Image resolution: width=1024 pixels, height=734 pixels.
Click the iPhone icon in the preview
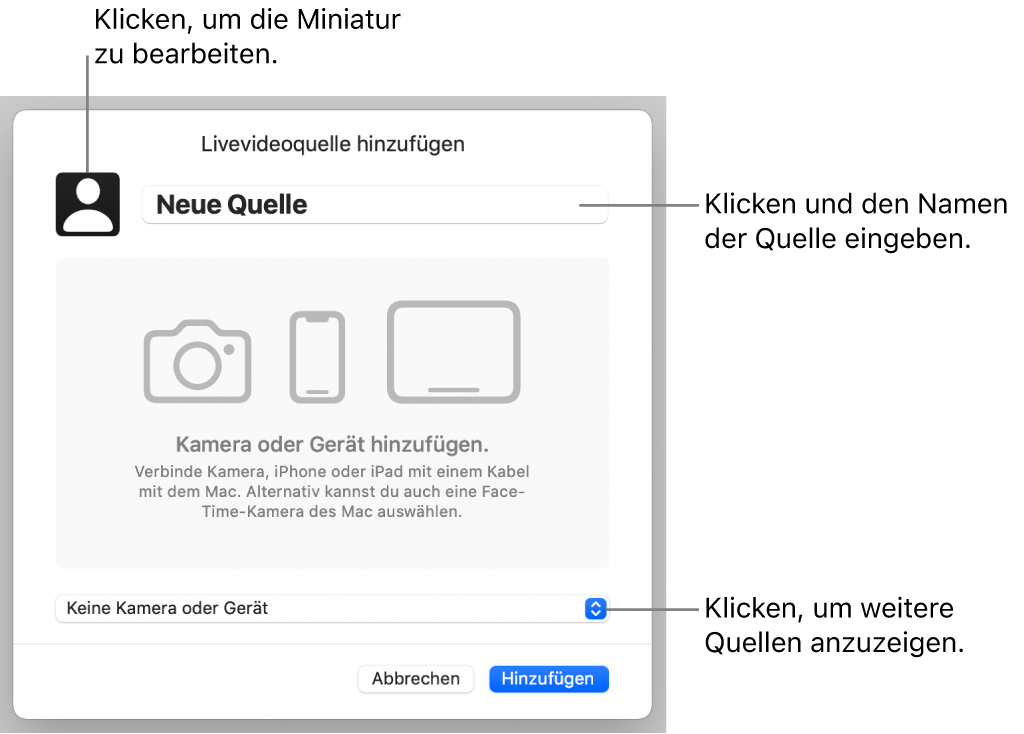pyautogui.click(x=317, y=357)
